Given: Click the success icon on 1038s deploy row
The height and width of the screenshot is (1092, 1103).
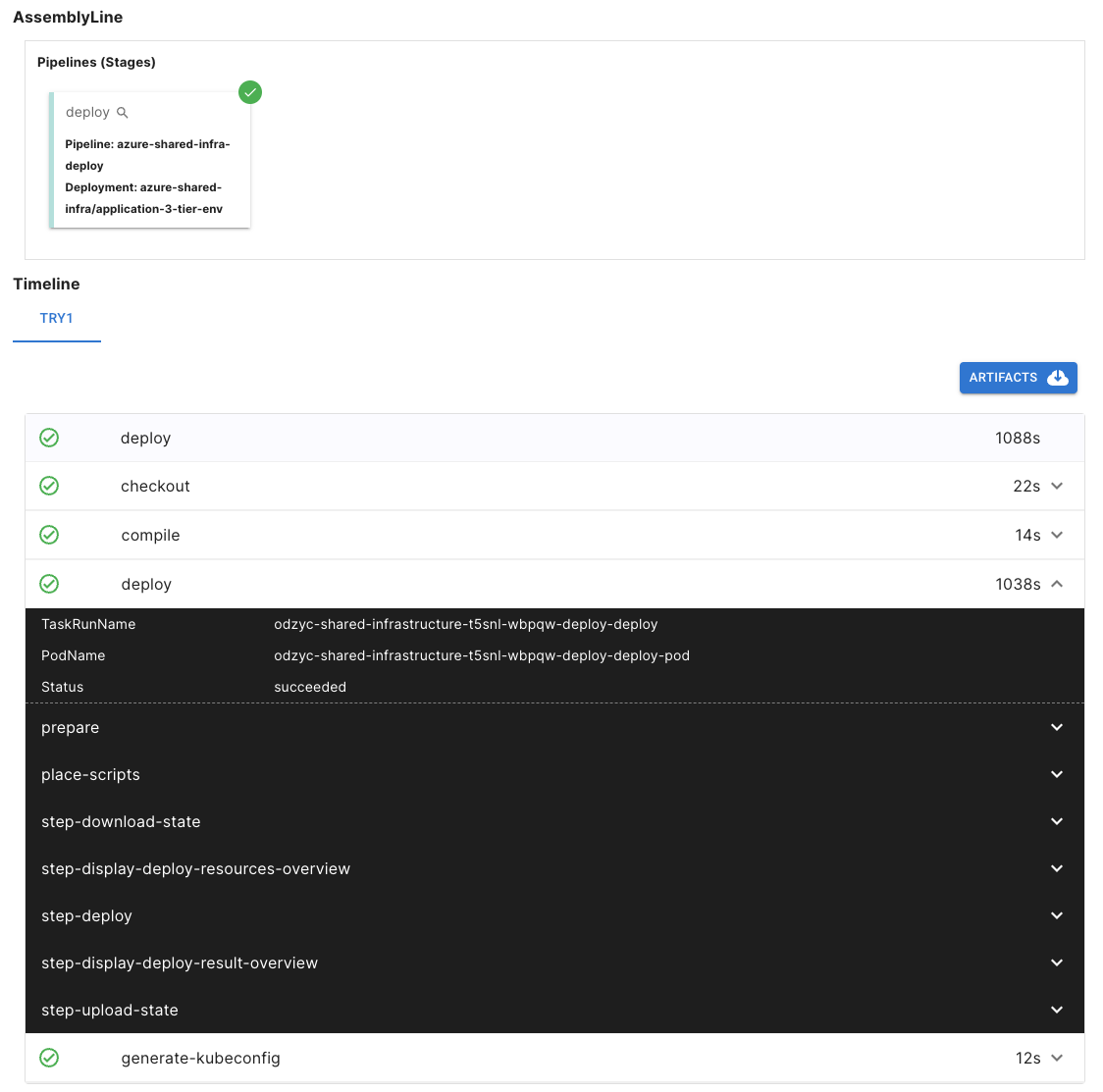Looking at the screenshot, I should click(49, 584).
